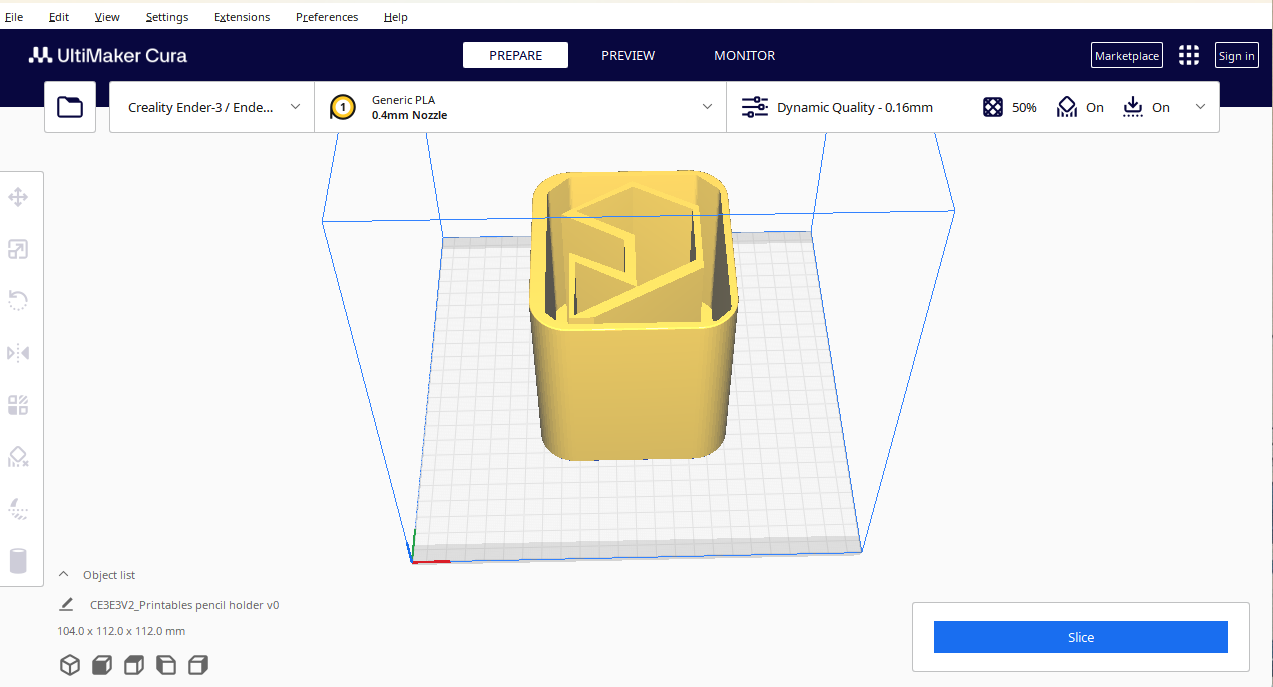Click the support On icon
Image resolution: width=1273 pixels, height=687 pixels.
(x=1067, y=107)
